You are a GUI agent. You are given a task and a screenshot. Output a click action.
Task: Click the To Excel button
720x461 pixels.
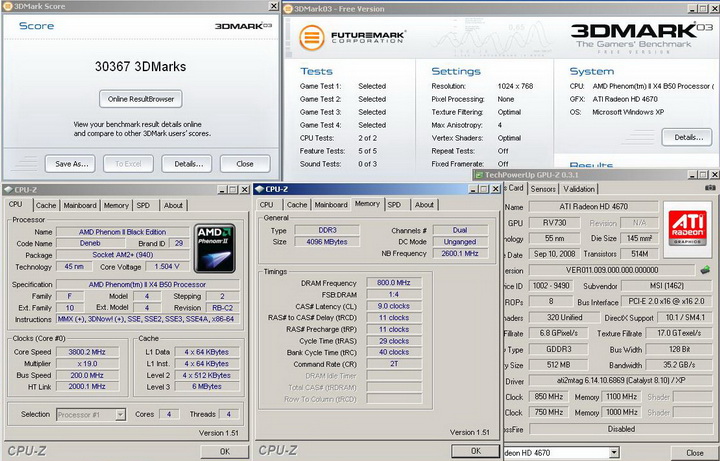128,164
